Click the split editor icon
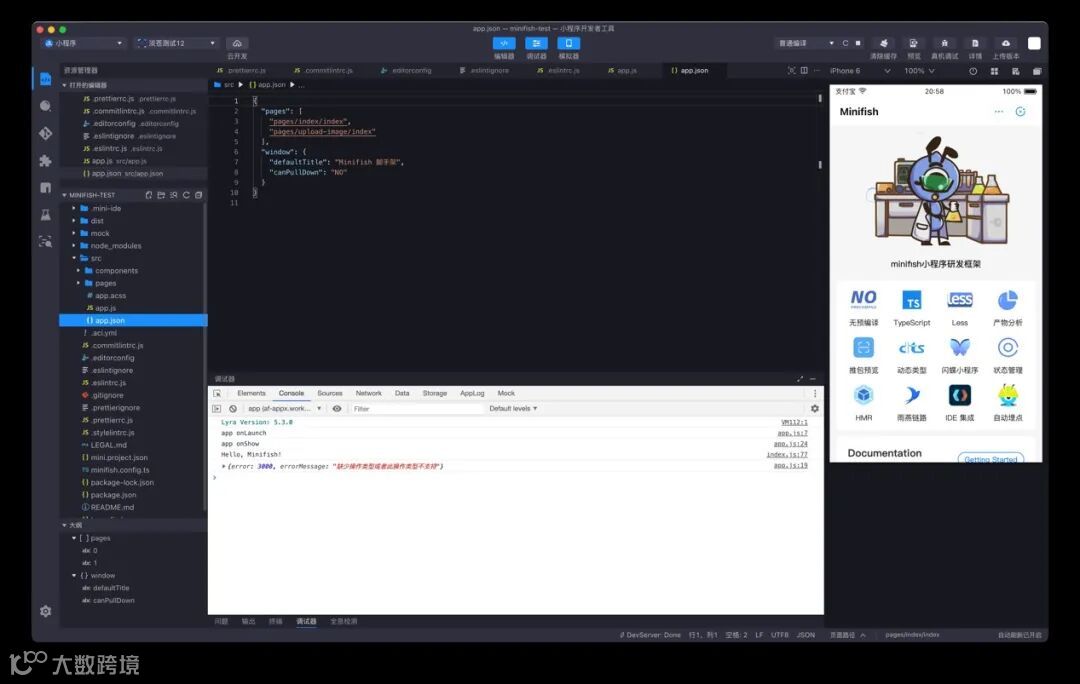 coord(804,70)
